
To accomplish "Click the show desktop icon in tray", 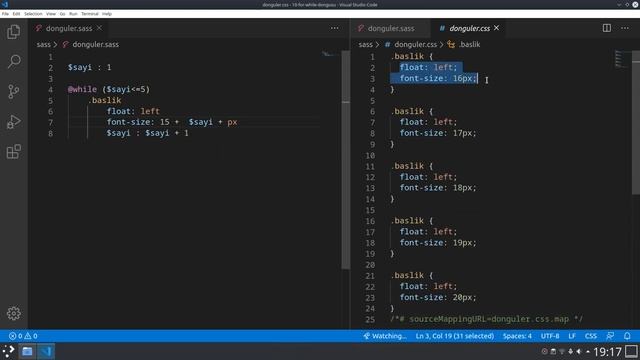I will click(631, 351).
